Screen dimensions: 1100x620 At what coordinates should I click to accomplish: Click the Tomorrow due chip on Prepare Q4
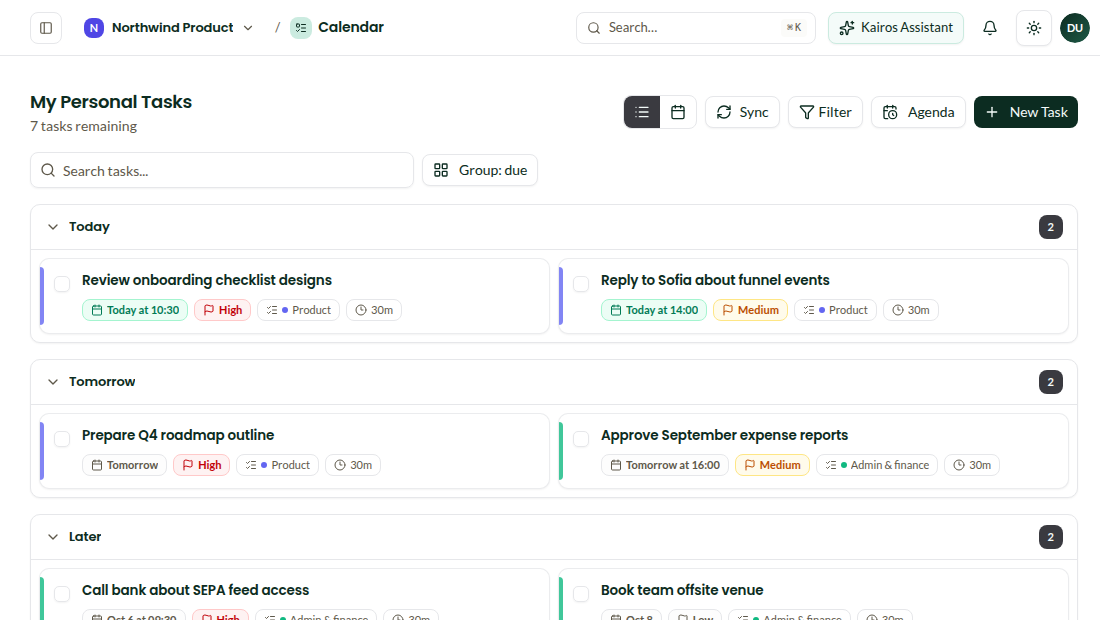pyautogui.click(x=124, y=465)
